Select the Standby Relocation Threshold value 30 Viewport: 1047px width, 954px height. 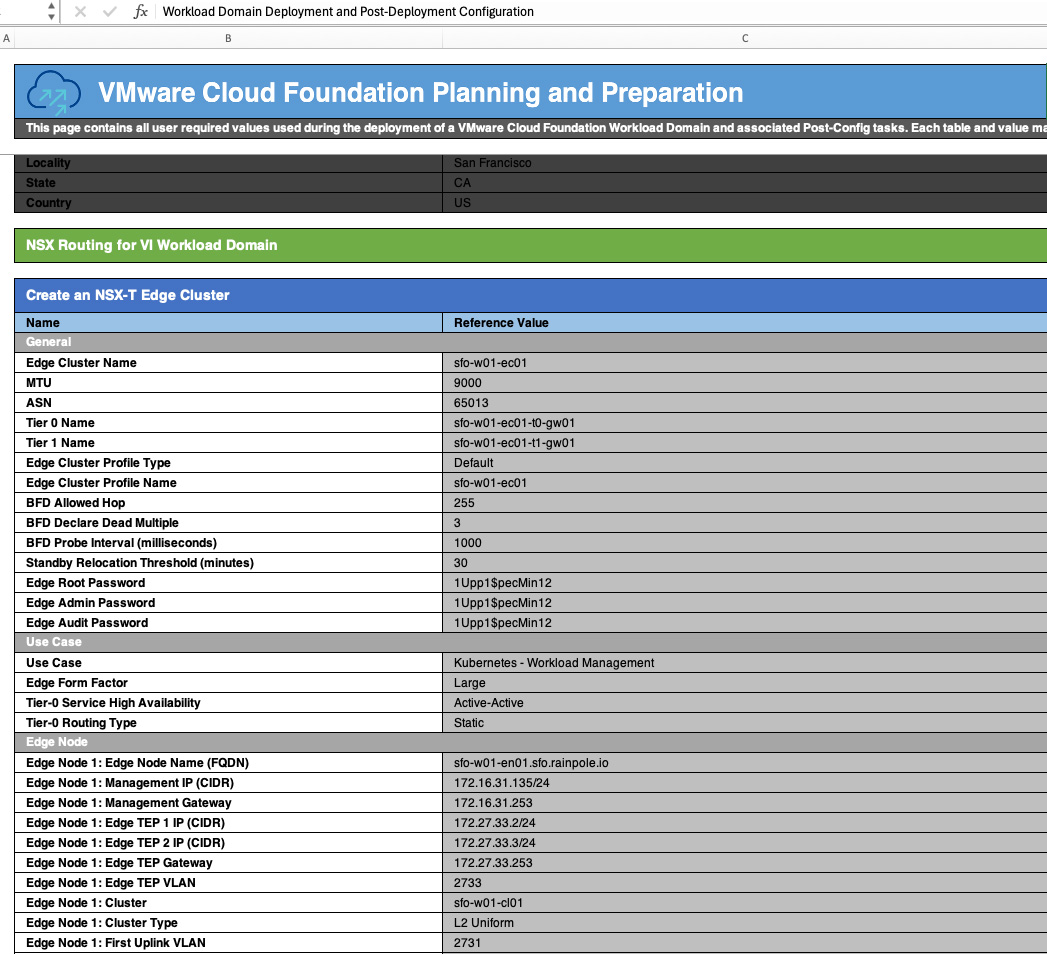745,563
